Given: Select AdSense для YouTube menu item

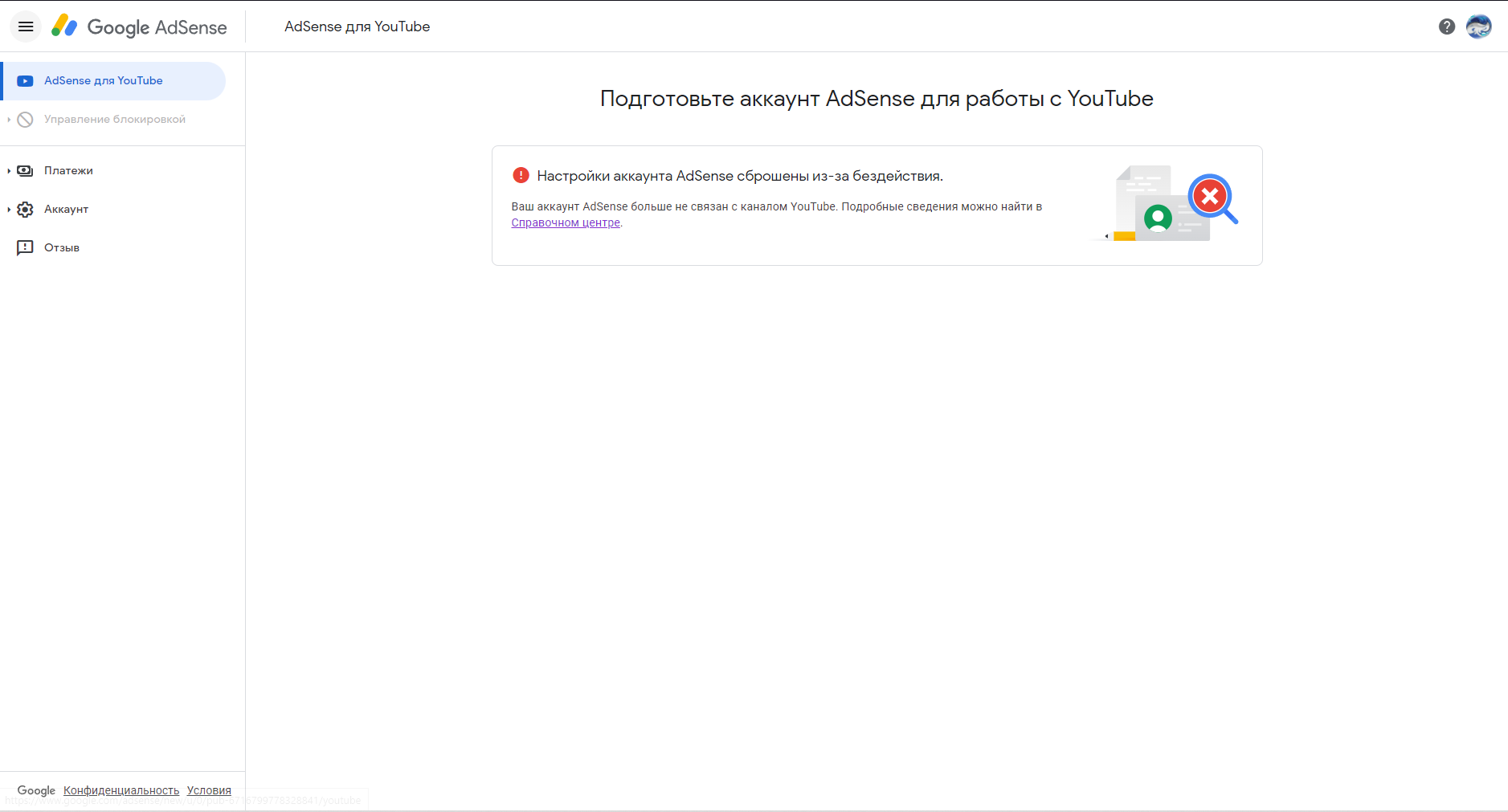Looking at the screenshot, I should 113,81.
